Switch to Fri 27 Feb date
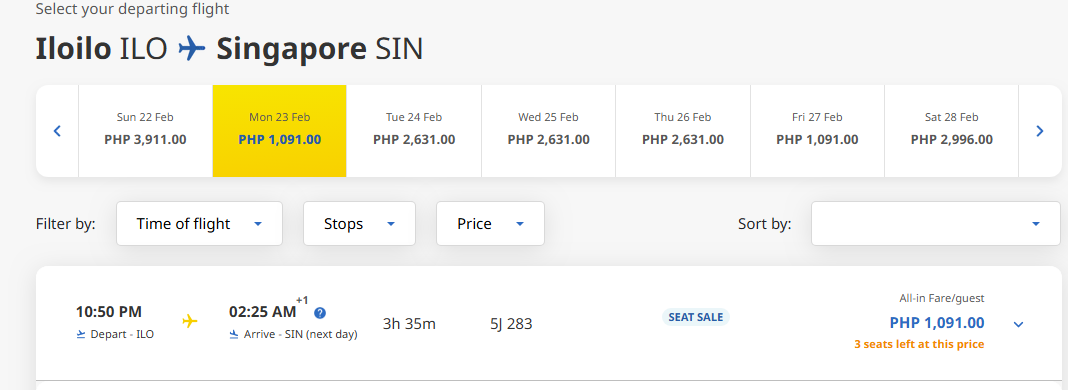Screen dimensions: 1068x390 (817, 131)
